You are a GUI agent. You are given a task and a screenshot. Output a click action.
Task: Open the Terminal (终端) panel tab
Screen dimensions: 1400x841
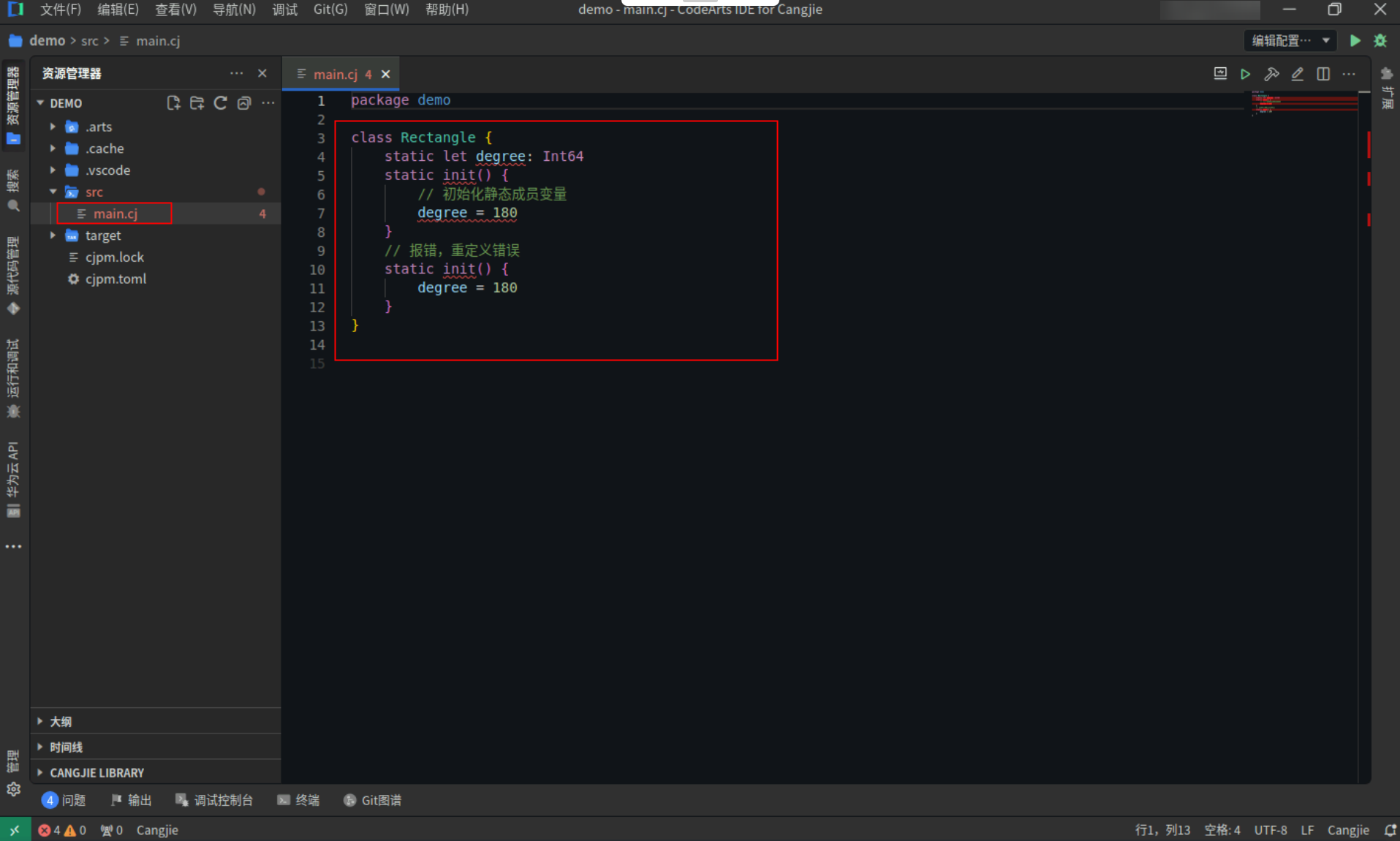[x=298, y=800]
